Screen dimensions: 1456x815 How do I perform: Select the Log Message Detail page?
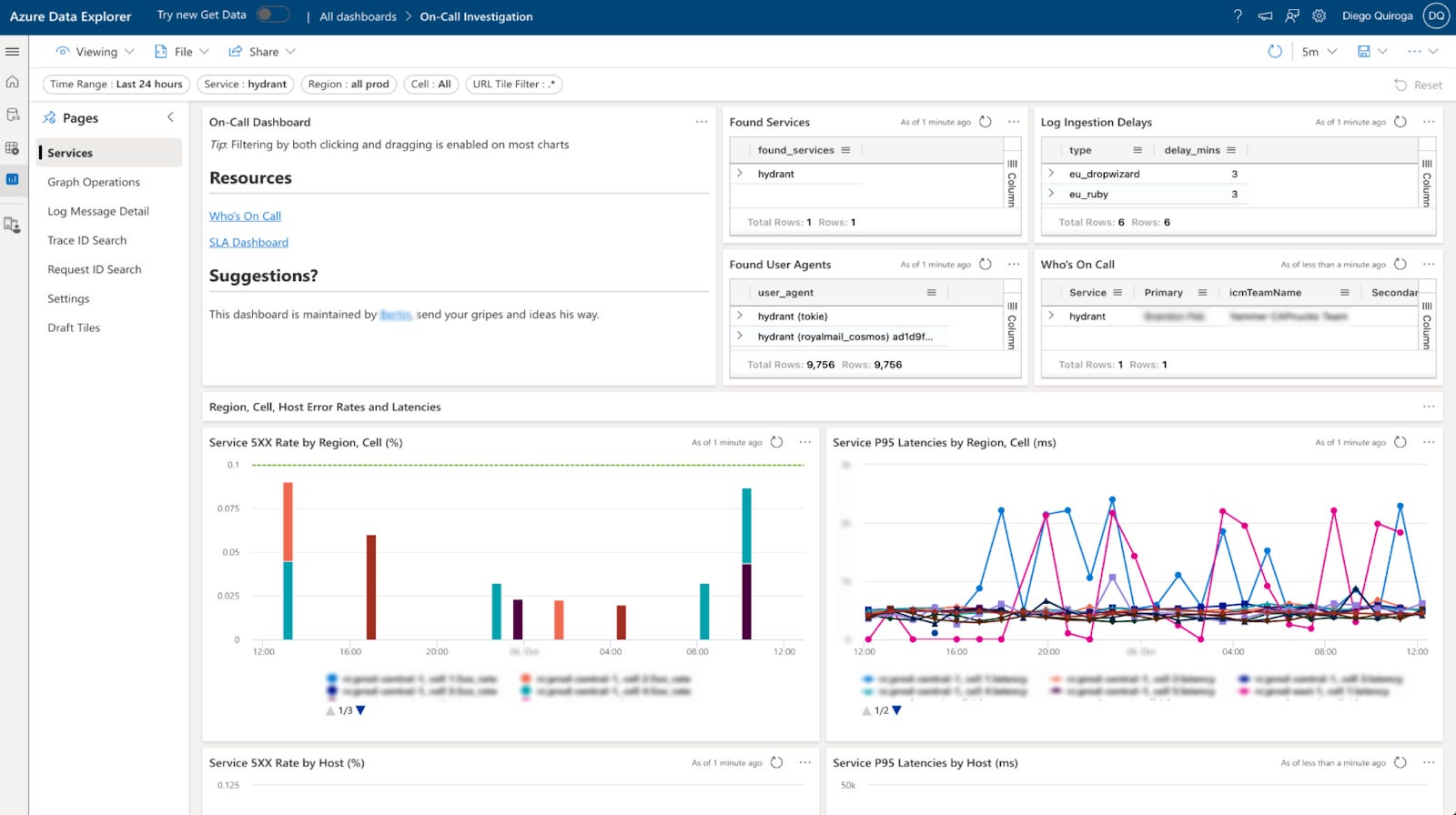pyautogui.click(x=98, y=211)
